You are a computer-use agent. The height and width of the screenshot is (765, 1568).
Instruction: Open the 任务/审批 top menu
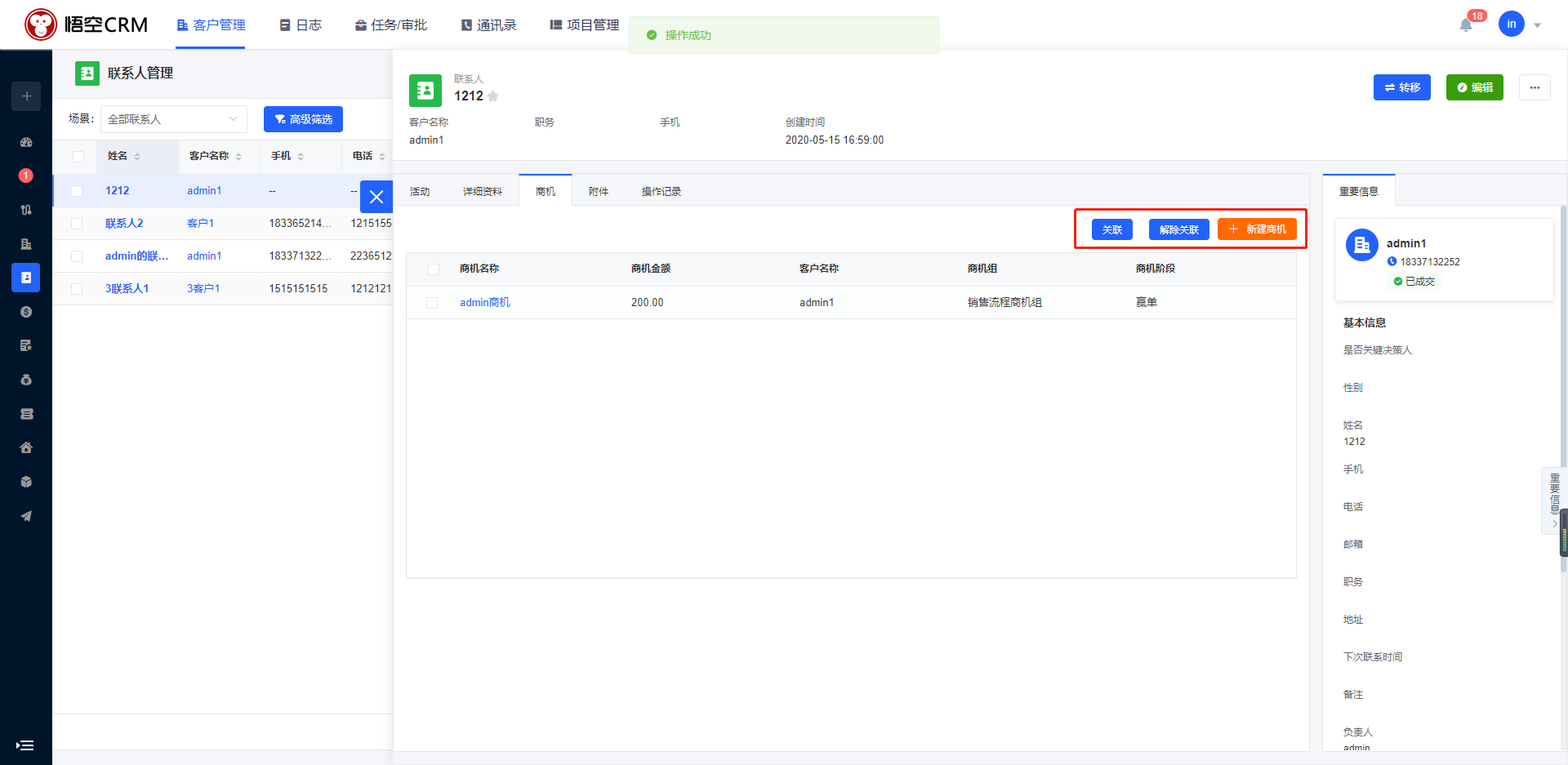pyautogui.click(x=391, y=25)
